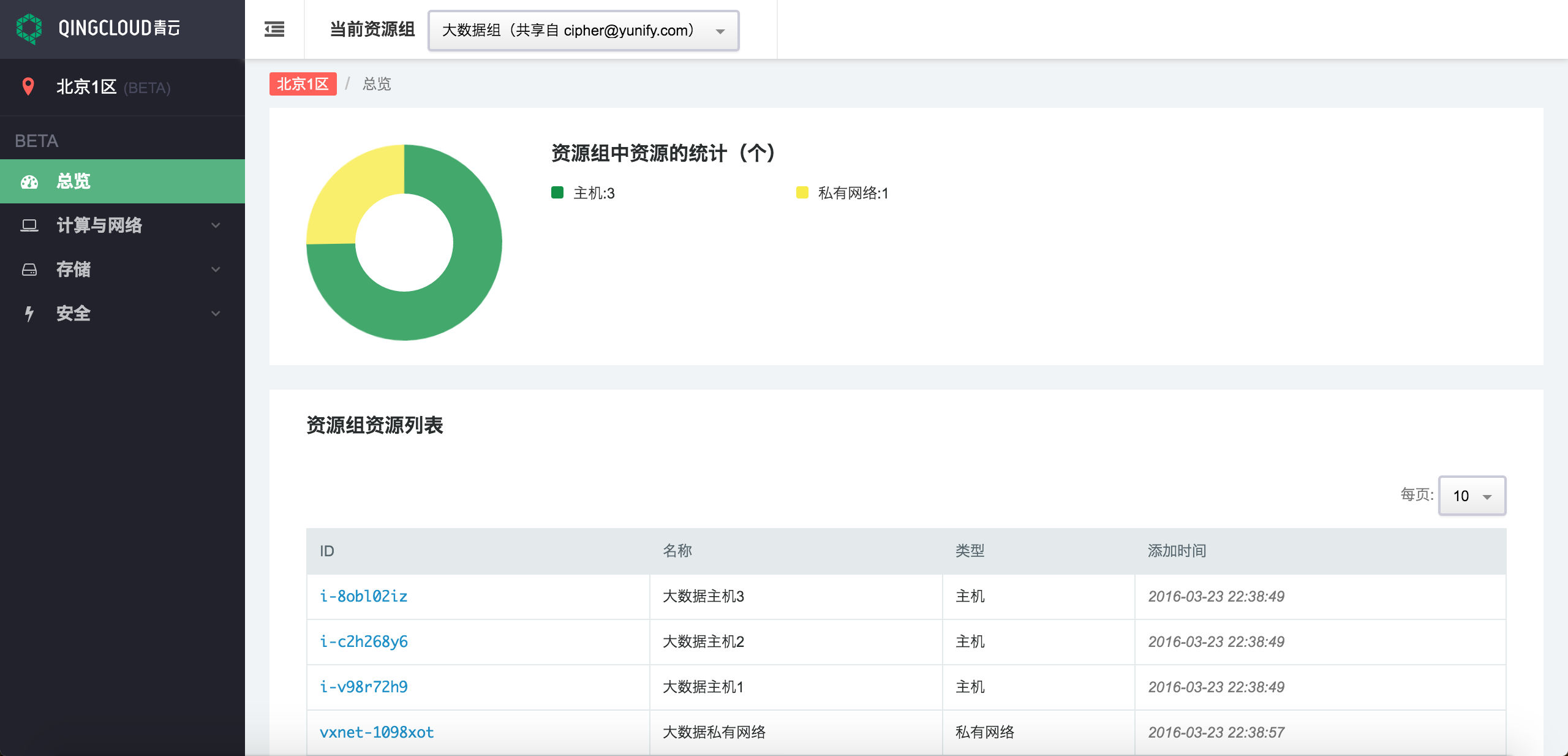Image resolution: width=1568 pixels, height=756 pixels.
Task: Expand the 存储 menu chevron
Action: [216, 270]
